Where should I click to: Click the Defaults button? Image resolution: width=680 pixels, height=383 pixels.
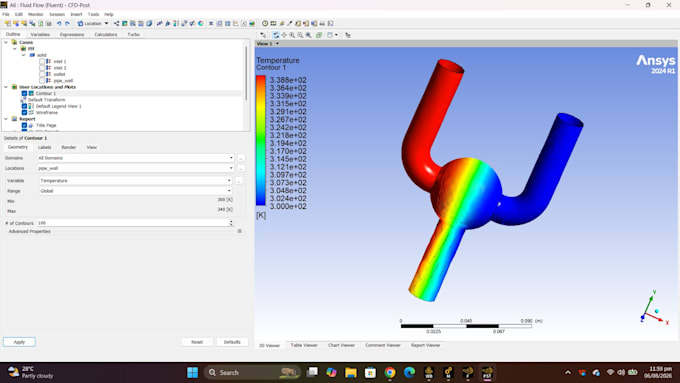click(232, 342)
